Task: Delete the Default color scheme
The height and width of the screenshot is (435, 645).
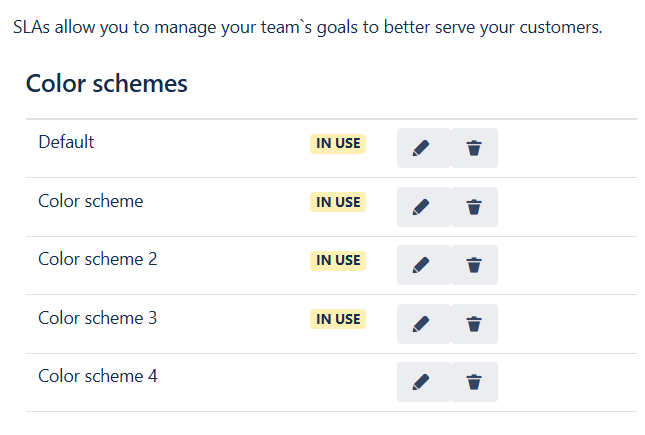Action: 474,148
